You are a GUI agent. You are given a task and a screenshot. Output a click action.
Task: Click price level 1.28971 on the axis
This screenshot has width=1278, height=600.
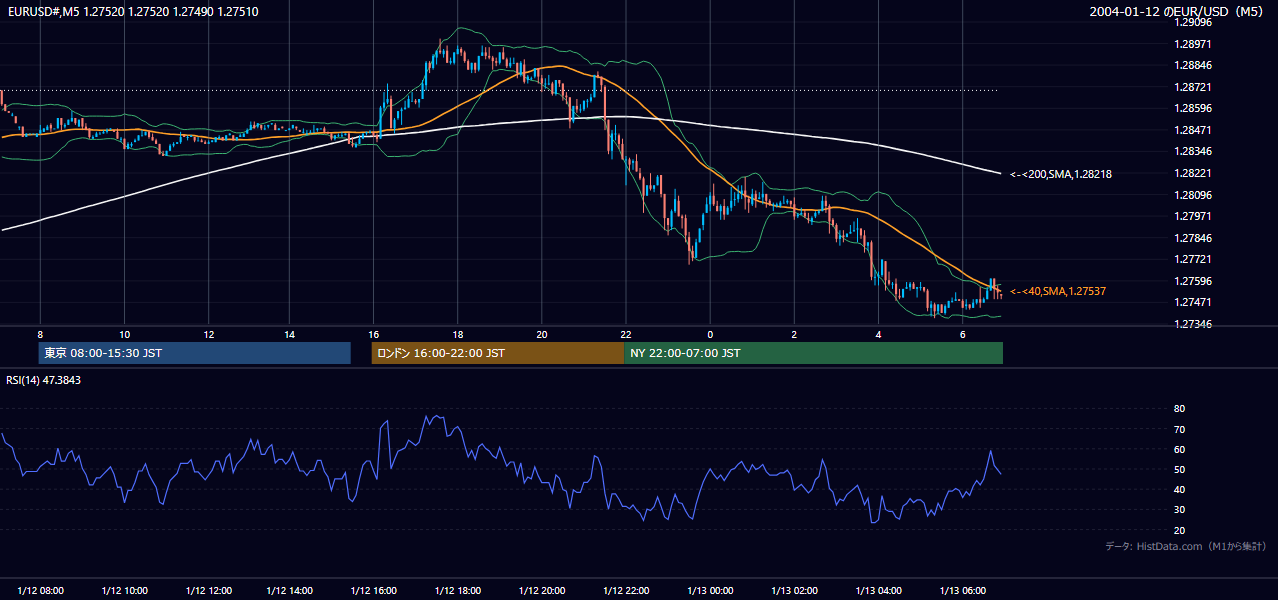(1192, 44)
